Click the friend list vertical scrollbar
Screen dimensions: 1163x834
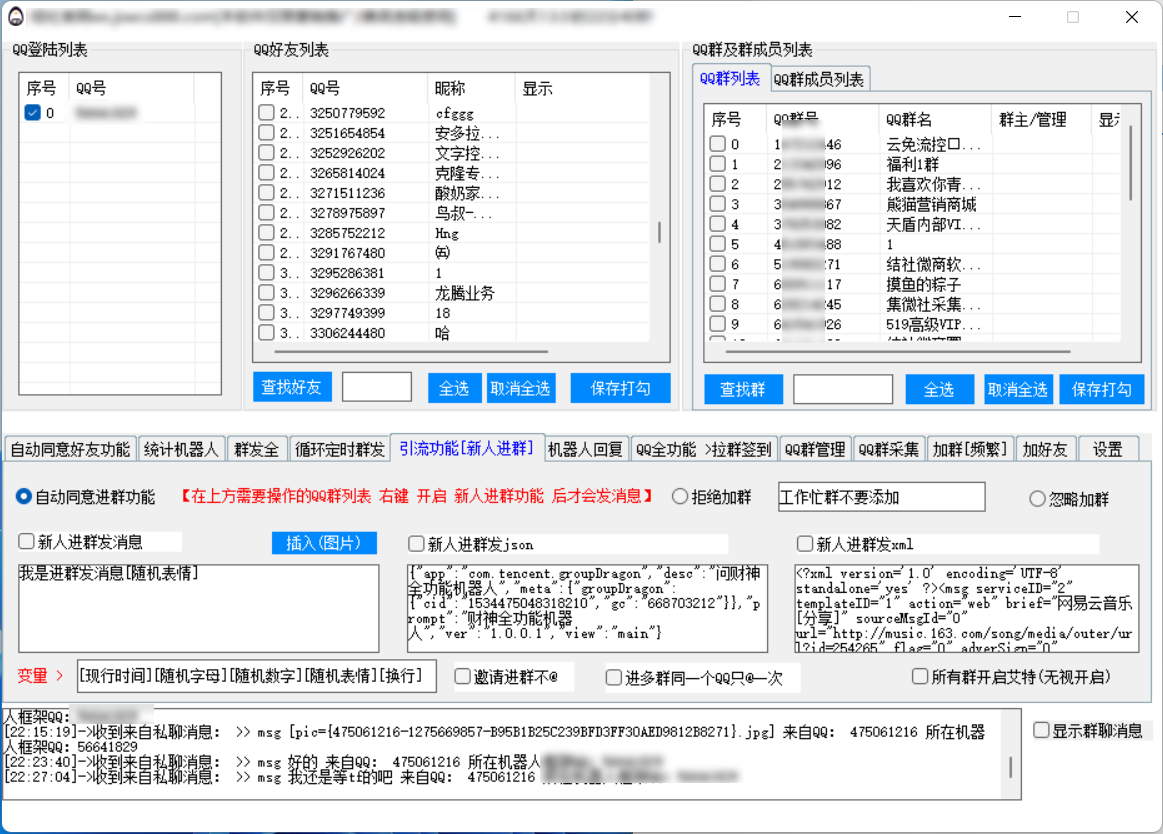click(x=659, y=232)
